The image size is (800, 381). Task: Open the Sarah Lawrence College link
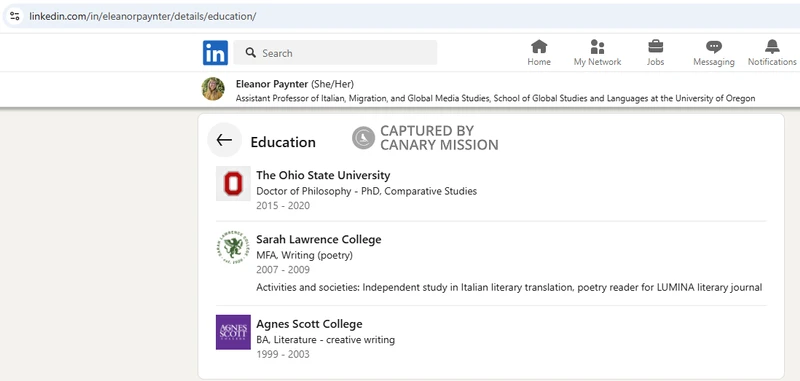tap(318, 240)
